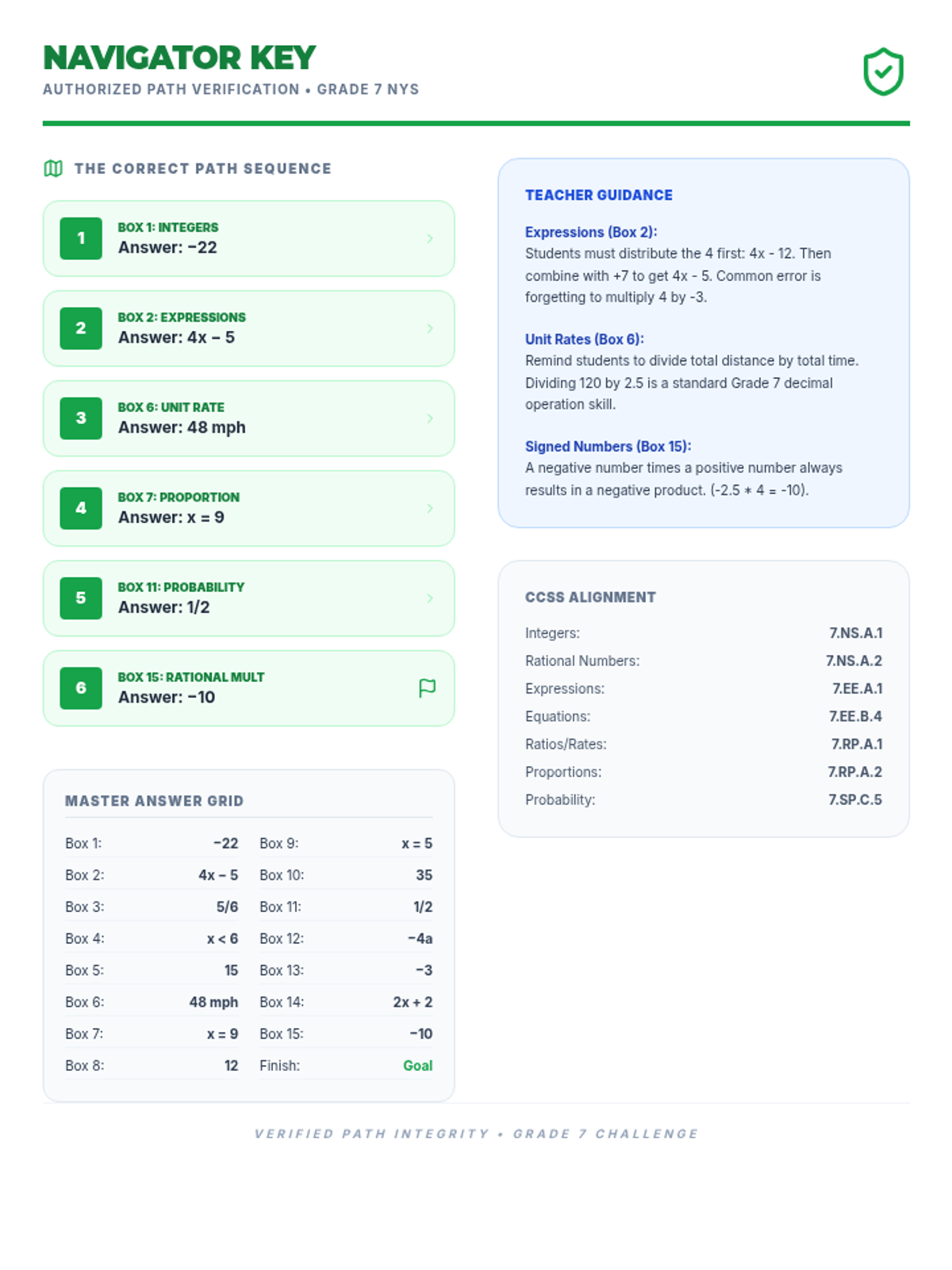
Task: Select the number 4 step badge
Action: 81,508
